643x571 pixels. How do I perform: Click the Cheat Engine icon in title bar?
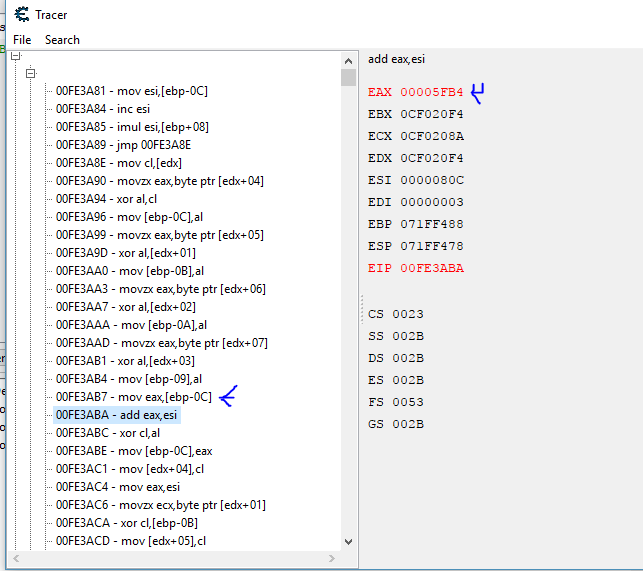click(20, 14)
